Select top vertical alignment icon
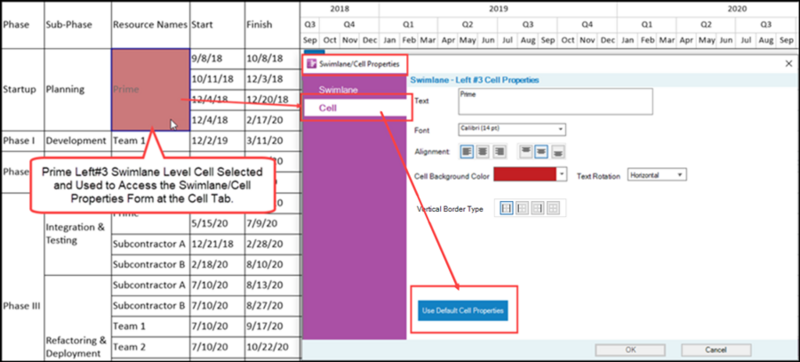Viewport: 800px width, 362px height. pyautogui.click(x=526, y=151)
